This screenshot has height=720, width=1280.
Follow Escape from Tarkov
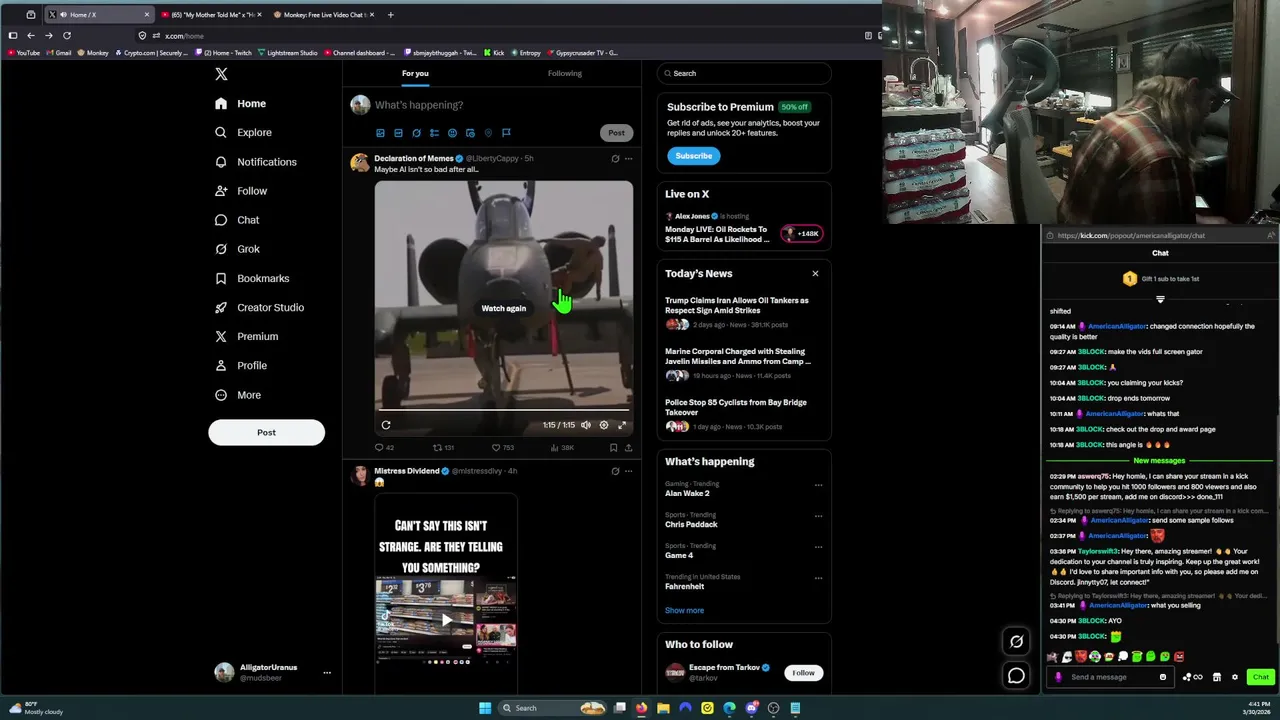click(x=803, y=673)
